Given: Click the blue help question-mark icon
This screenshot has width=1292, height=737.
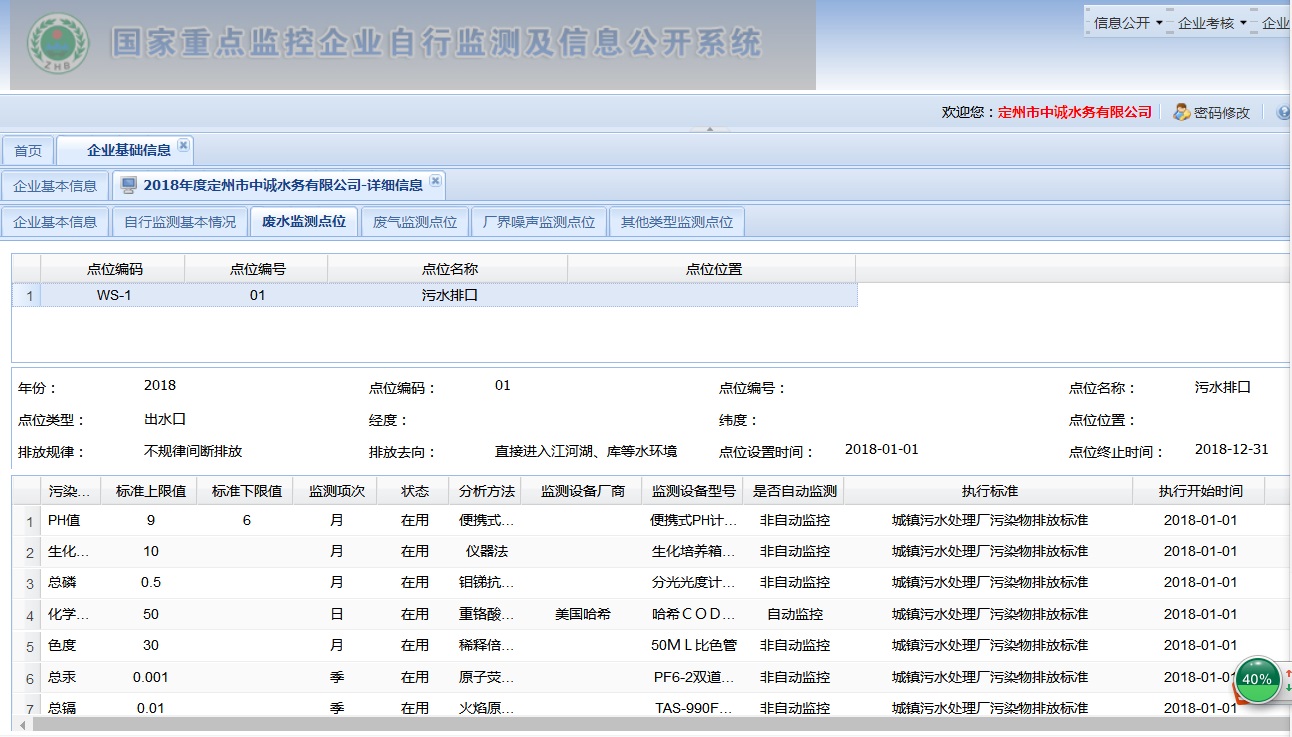Looking at the screenshot, I should [x=1283, y=112].
